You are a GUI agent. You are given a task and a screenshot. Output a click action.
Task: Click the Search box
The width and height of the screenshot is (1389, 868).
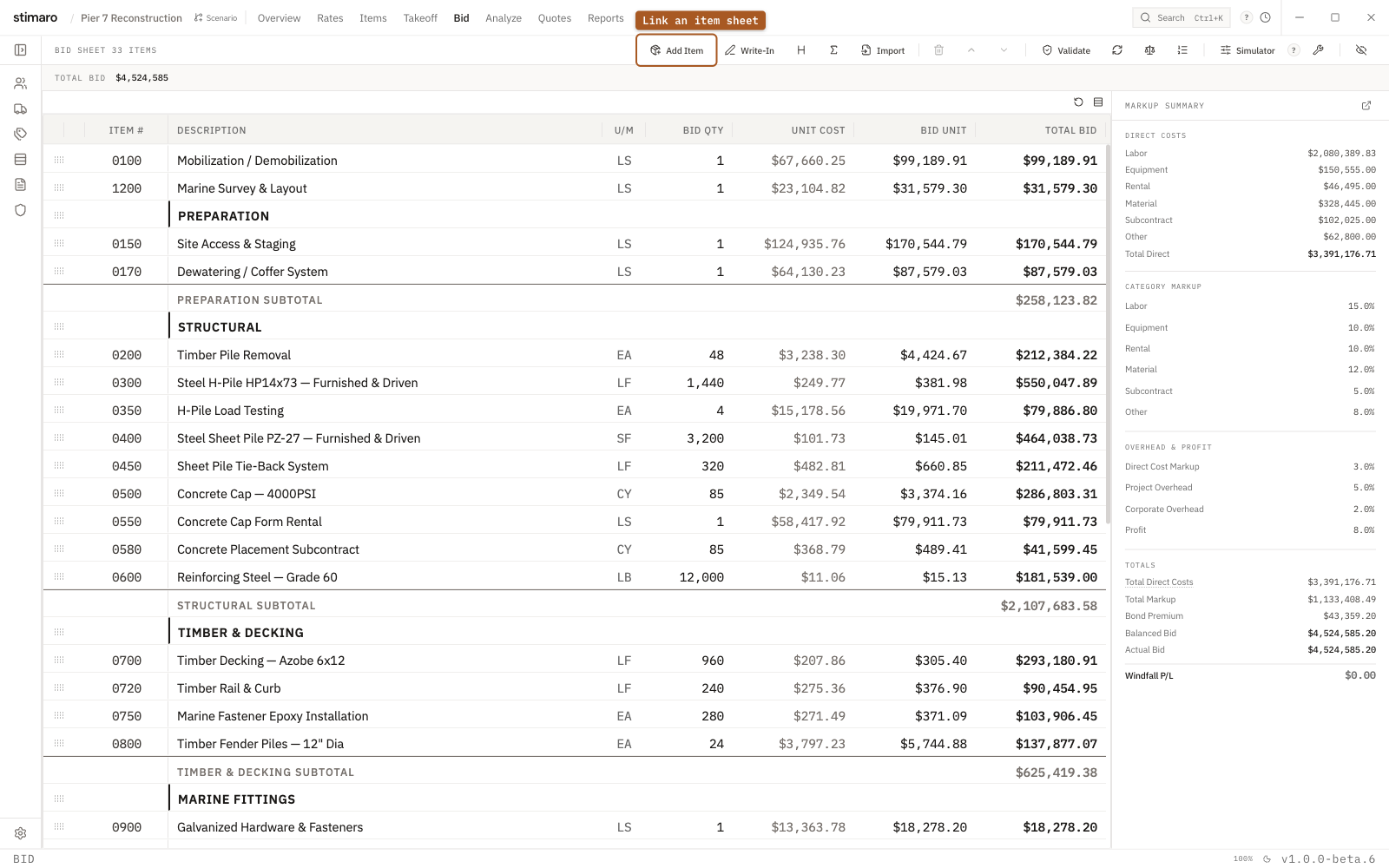point(1183,17)
